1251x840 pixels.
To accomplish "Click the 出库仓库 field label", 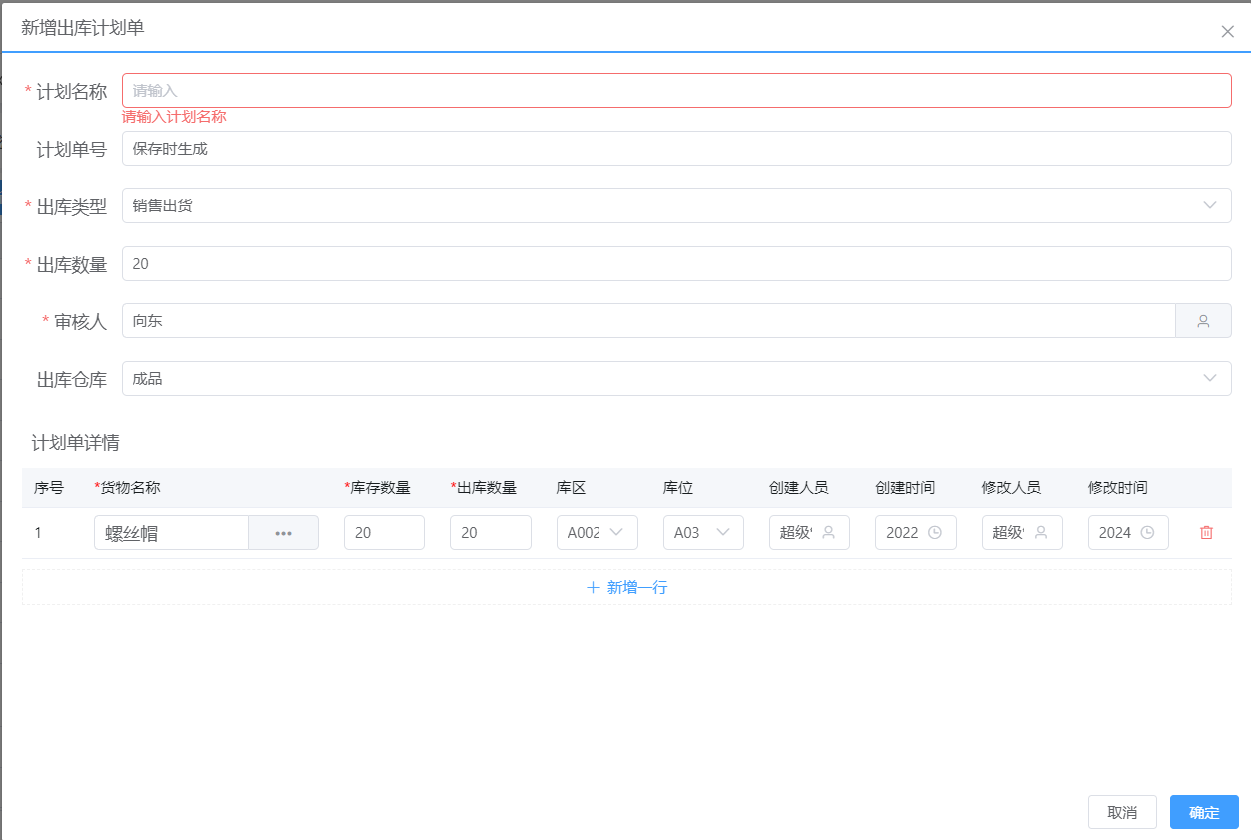I will point(72,379).
